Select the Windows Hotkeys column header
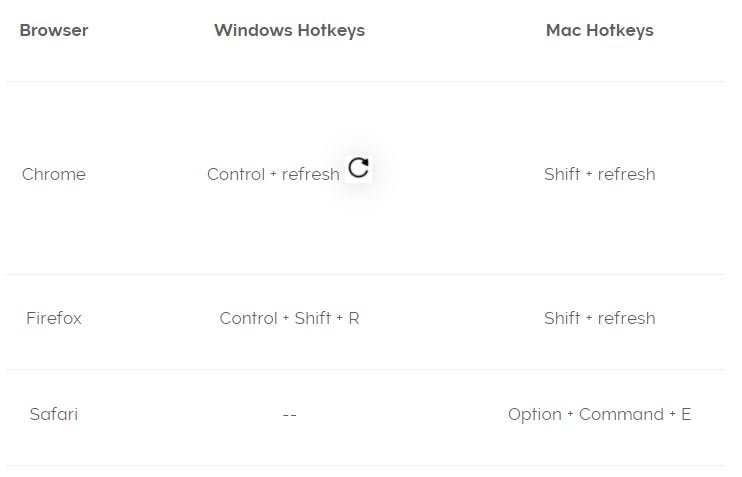This screenshot has height=477, width=742. click(x=290, y=30)
